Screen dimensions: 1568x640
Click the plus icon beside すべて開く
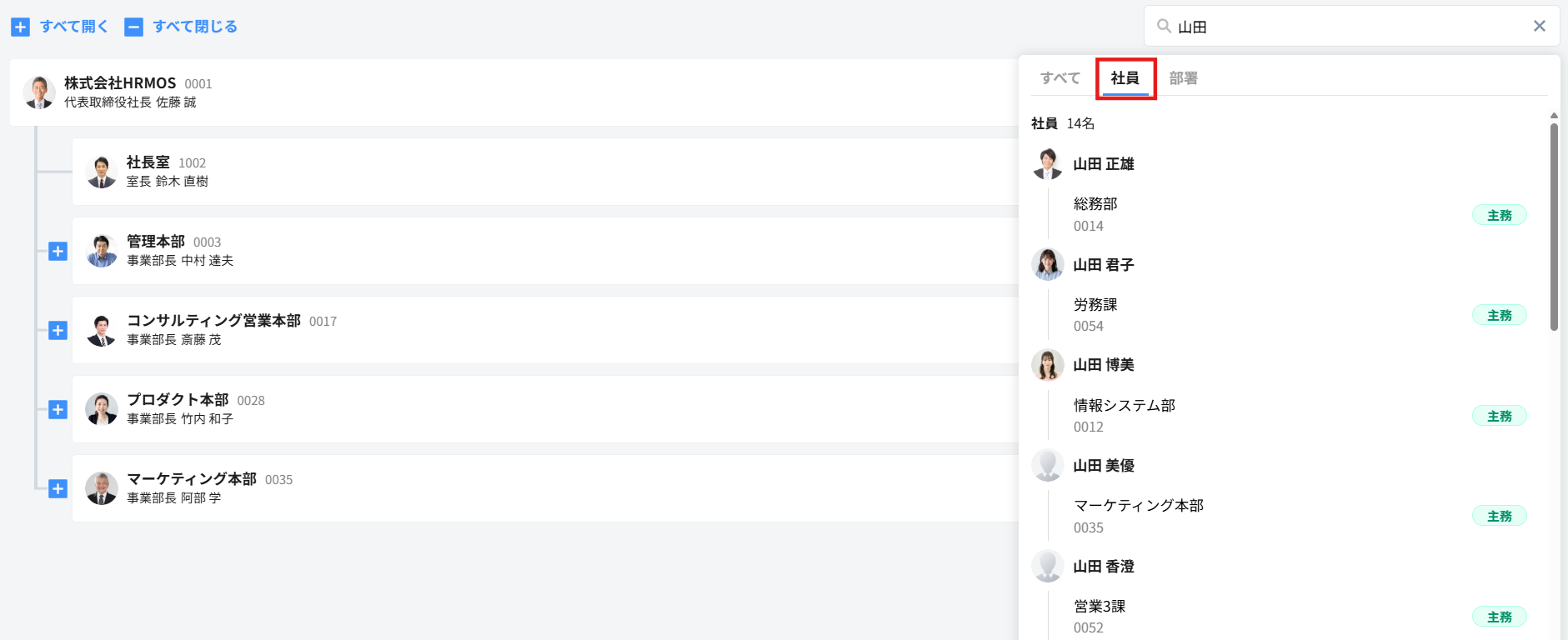(21, 27)
